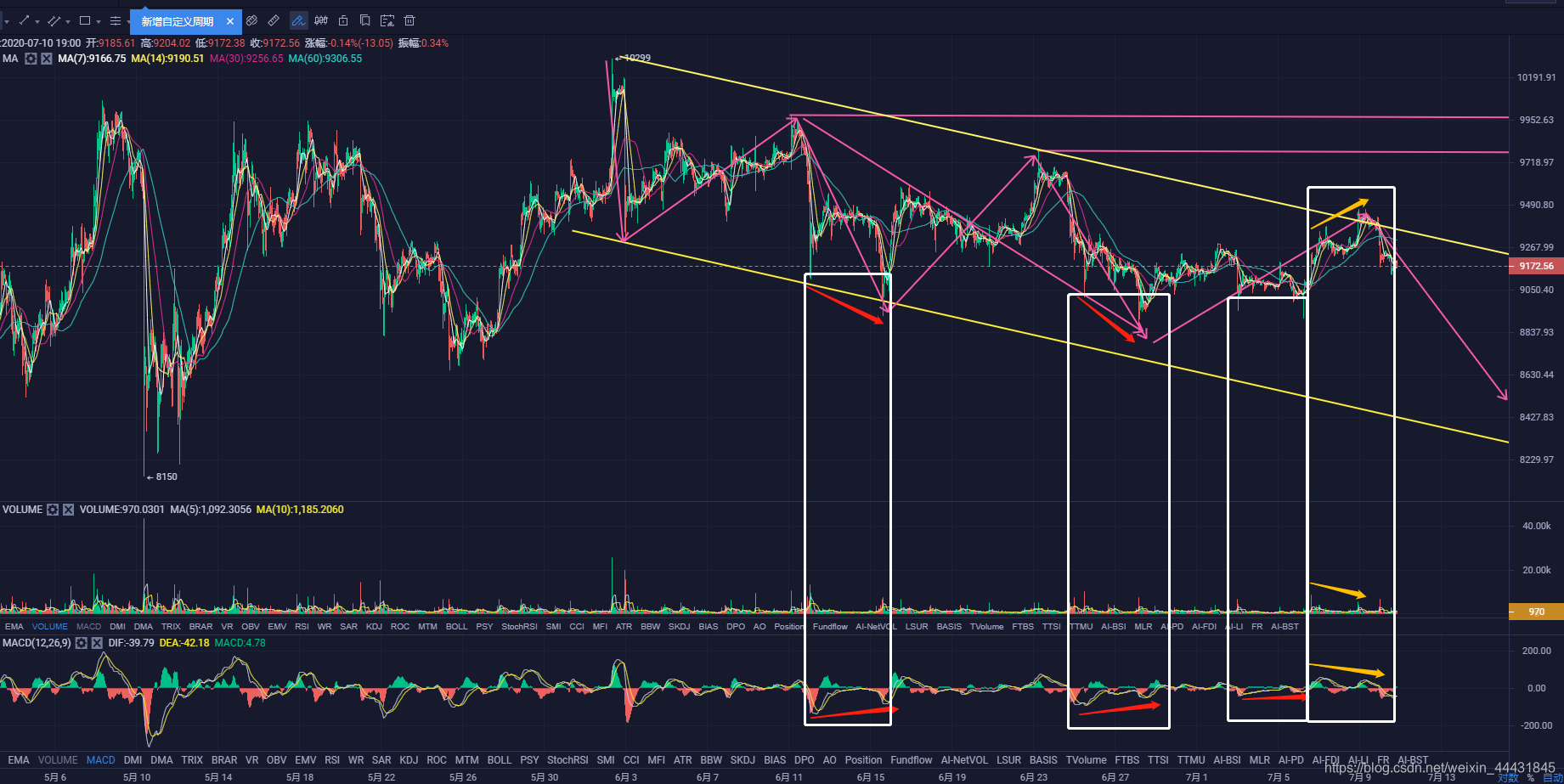The image size is (1564, 784).
Task: Expand the line tool dropdown arrow
Action: tap(37, 22)
